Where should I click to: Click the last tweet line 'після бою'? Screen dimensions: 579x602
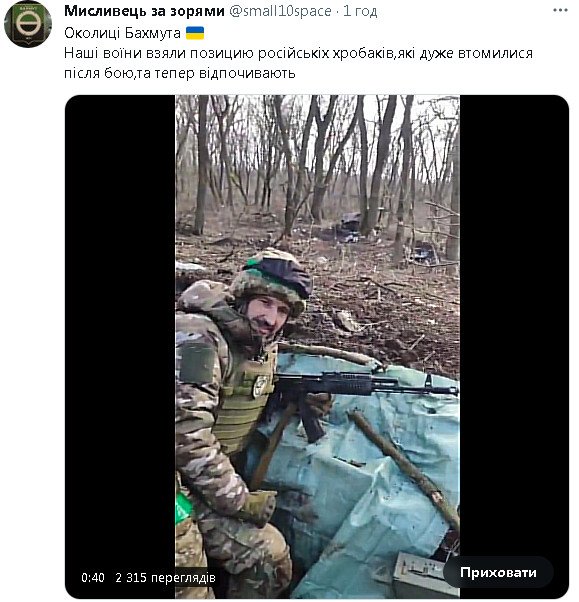tap(180, 73)
